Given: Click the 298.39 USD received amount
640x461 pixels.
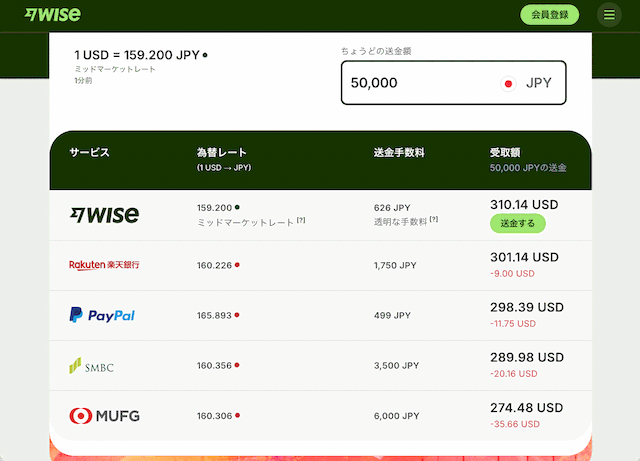Looking at the screenshot, I should point(527,307).
